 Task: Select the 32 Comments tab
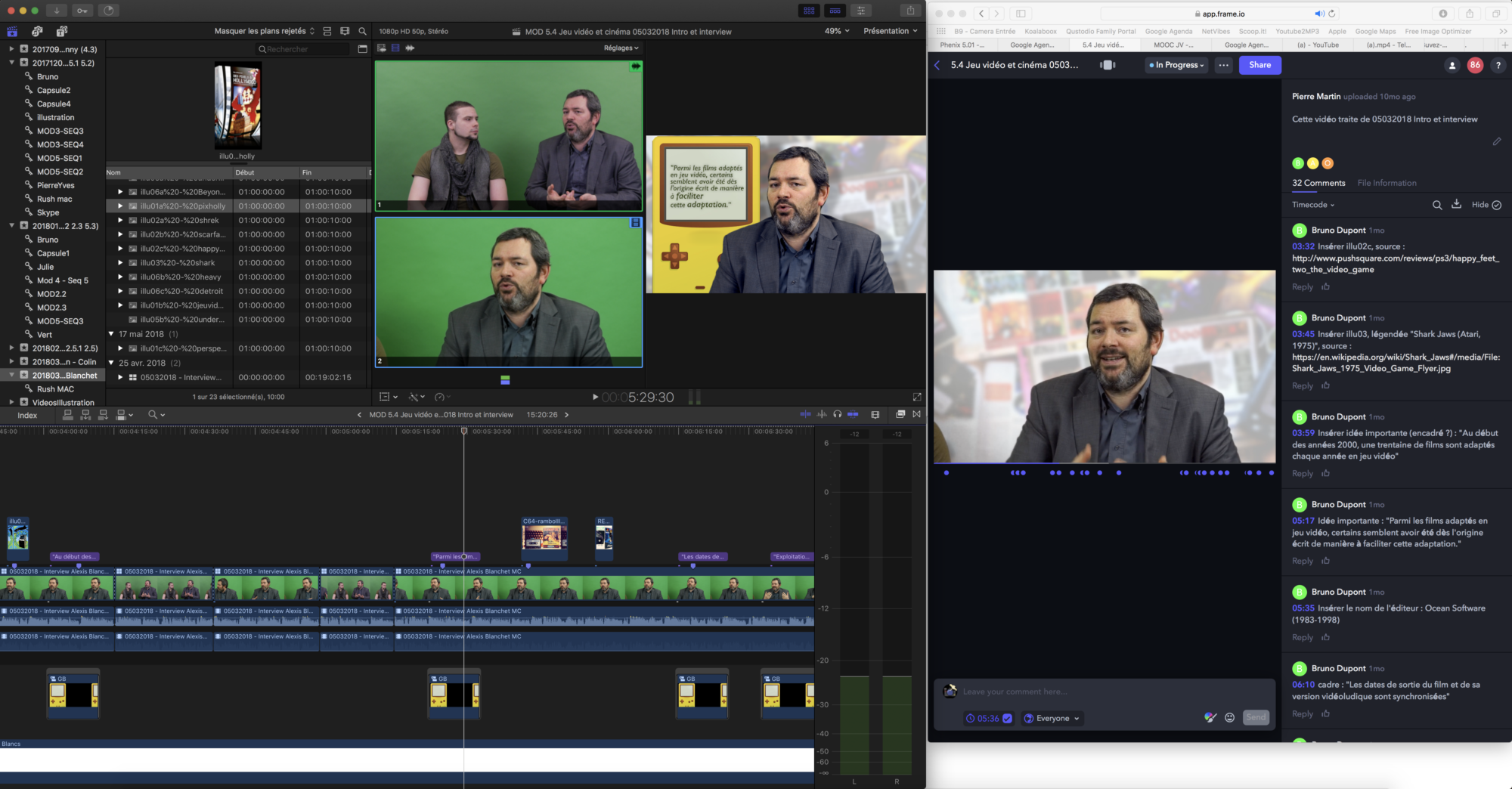tap(1318, 183)
